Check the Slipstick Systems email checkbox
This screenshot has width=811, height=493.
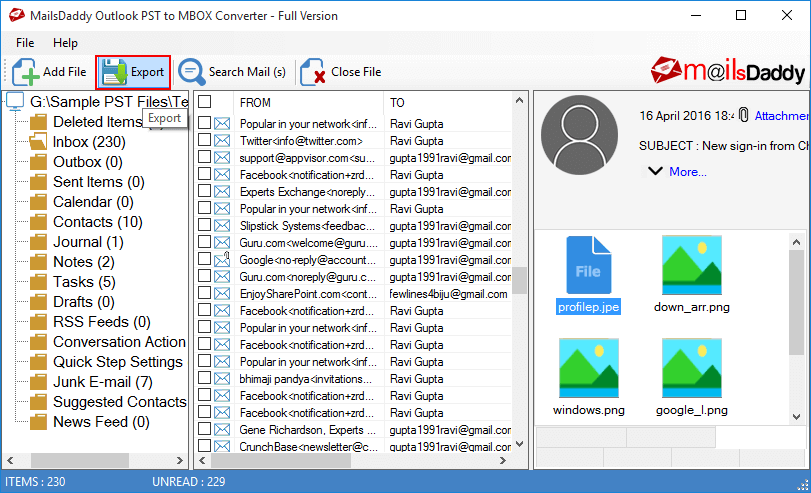(204, 225)
